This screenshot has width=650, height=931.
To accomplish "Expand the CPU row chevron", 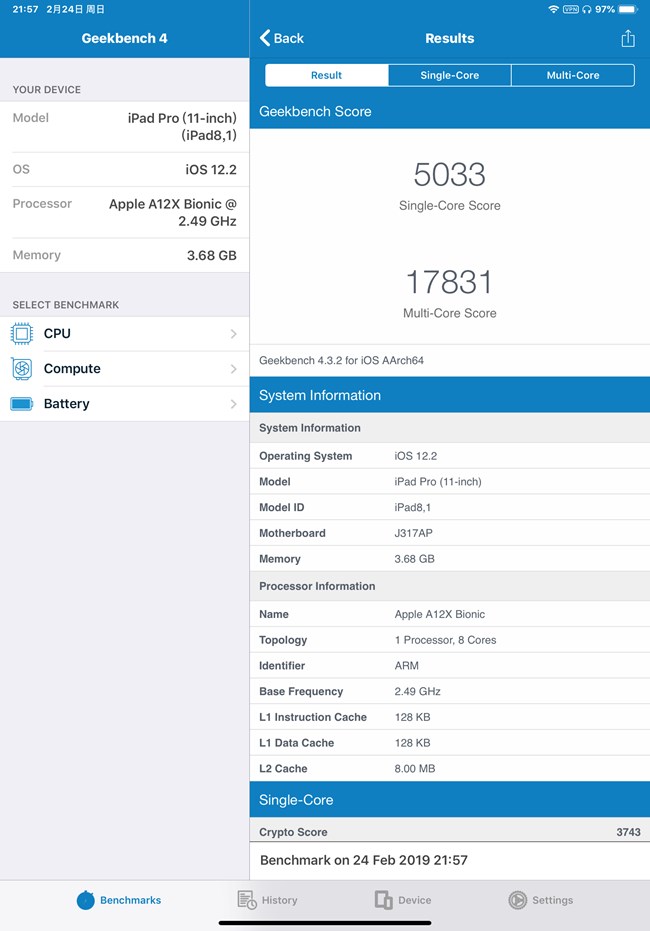I will (233, 334).
